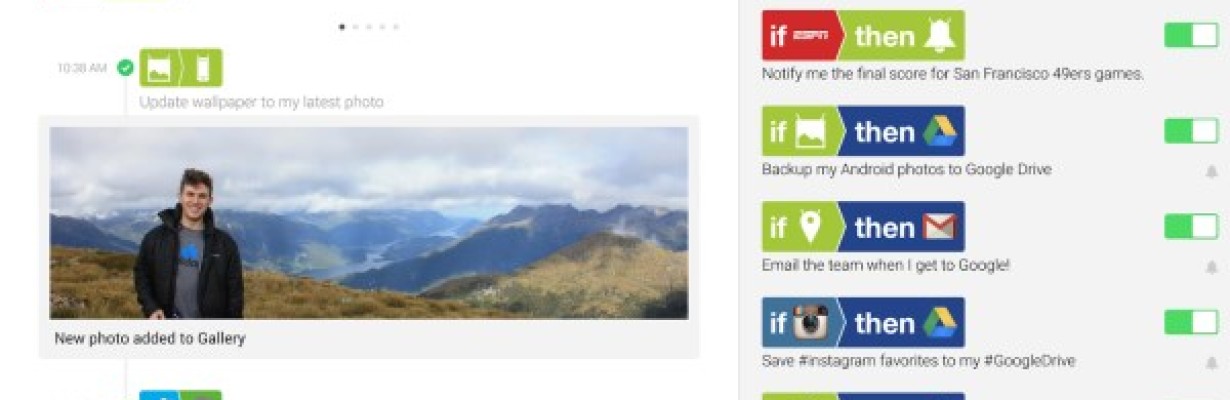Click small bell beside Backup Android photos recipe
This screenshot has width=1230, height=400.
point(1212,172)
